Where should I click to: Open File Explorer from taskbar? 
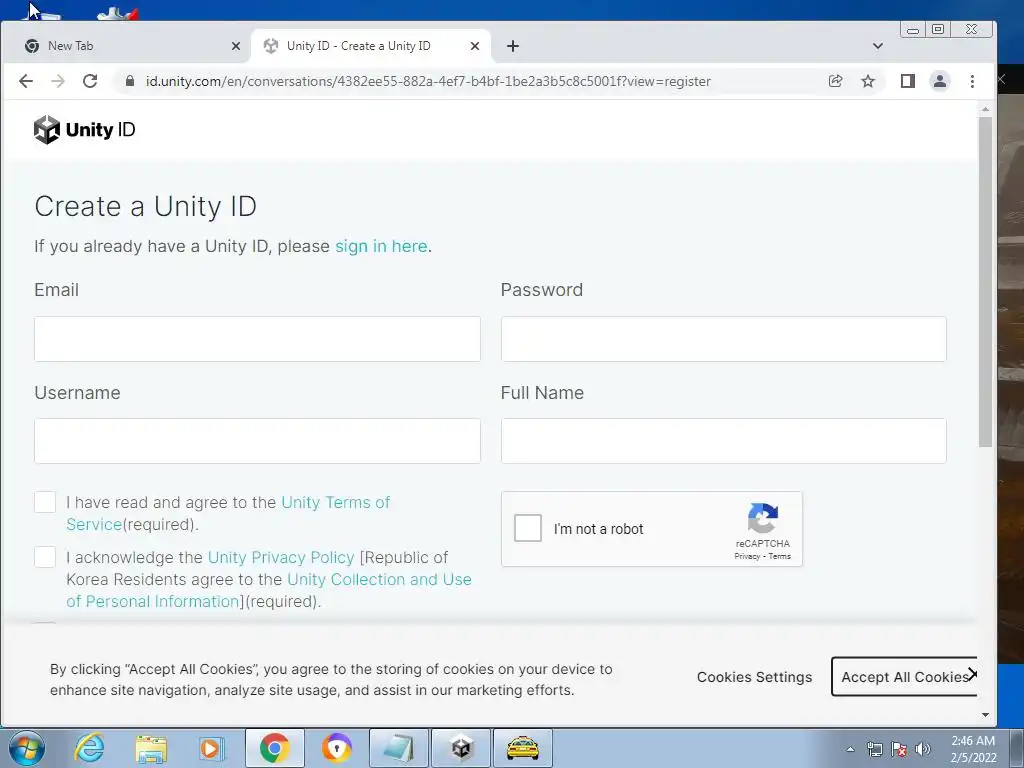(151, 748)
